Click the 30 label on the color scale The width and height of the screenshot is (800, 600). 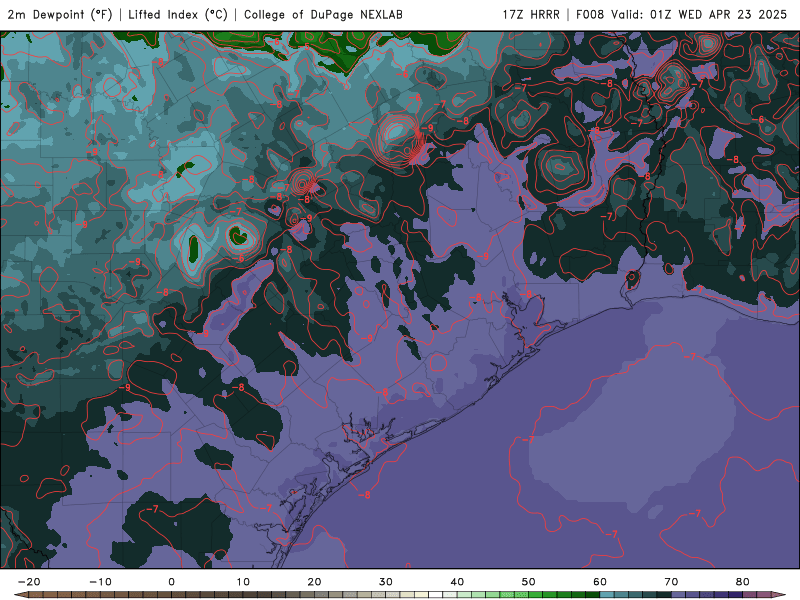pyautogui.click(x=386, y=582)
